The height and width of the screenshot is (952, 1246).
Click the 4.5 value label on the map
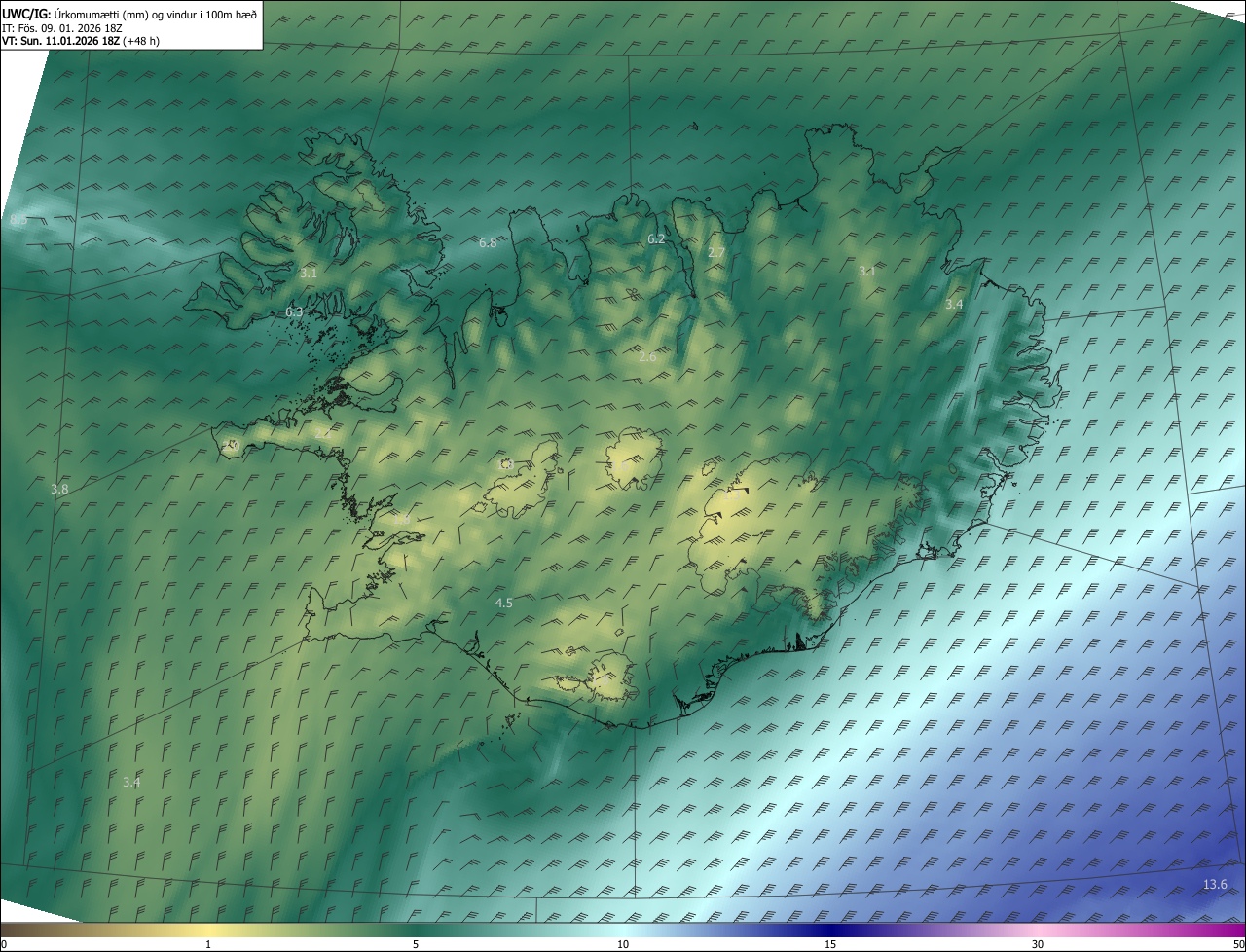coord(503,604)
